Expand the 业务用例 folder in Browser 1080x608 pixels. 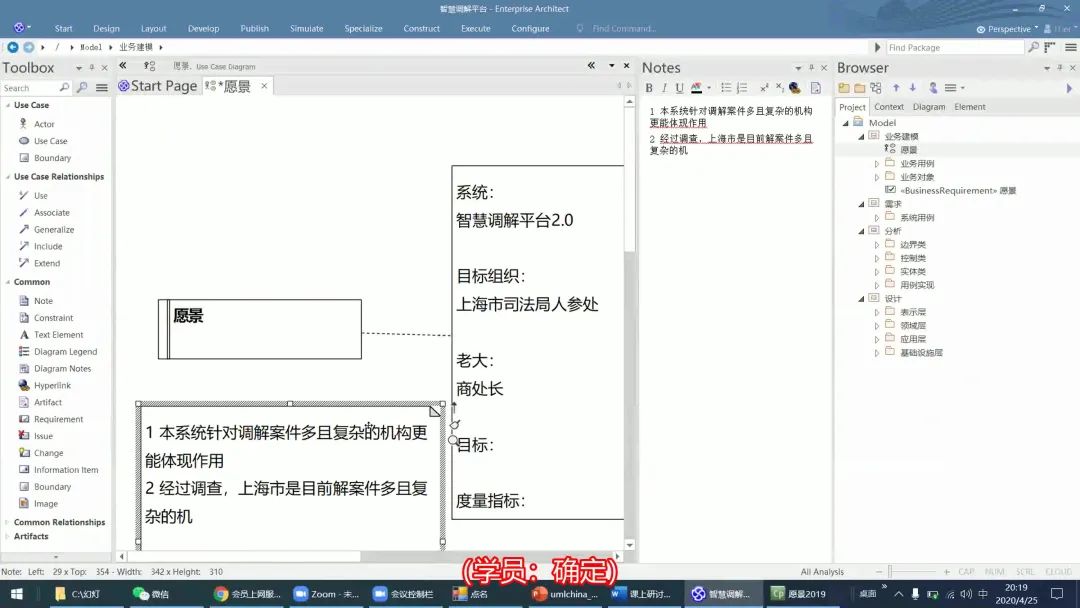(x=877, y=164)
